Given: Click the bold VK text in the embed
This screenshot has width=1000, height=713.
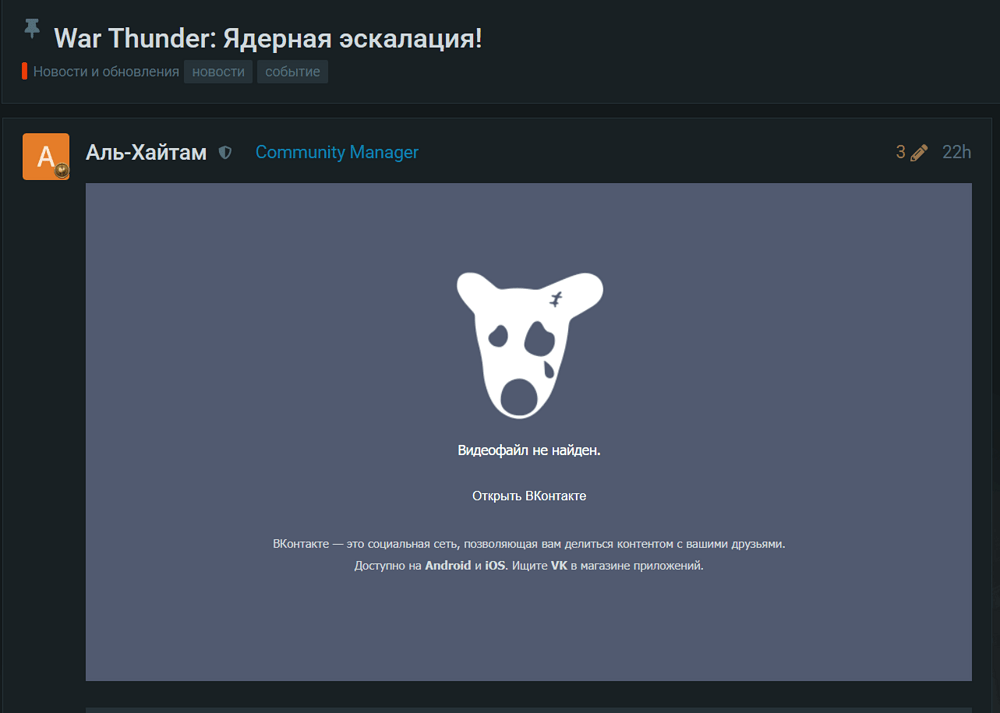Looking at the screenshot, I should [x=559, y=566].
